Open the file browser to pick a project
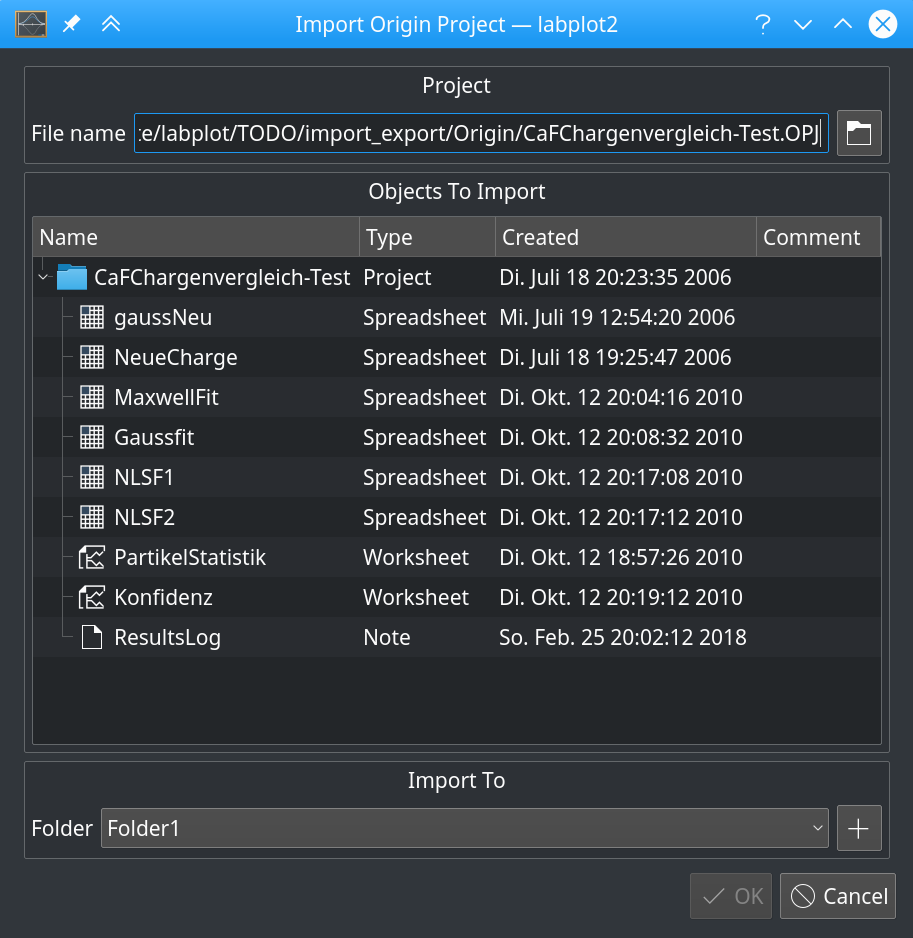Viewport: 913px width, 938px height. point(858,132)
